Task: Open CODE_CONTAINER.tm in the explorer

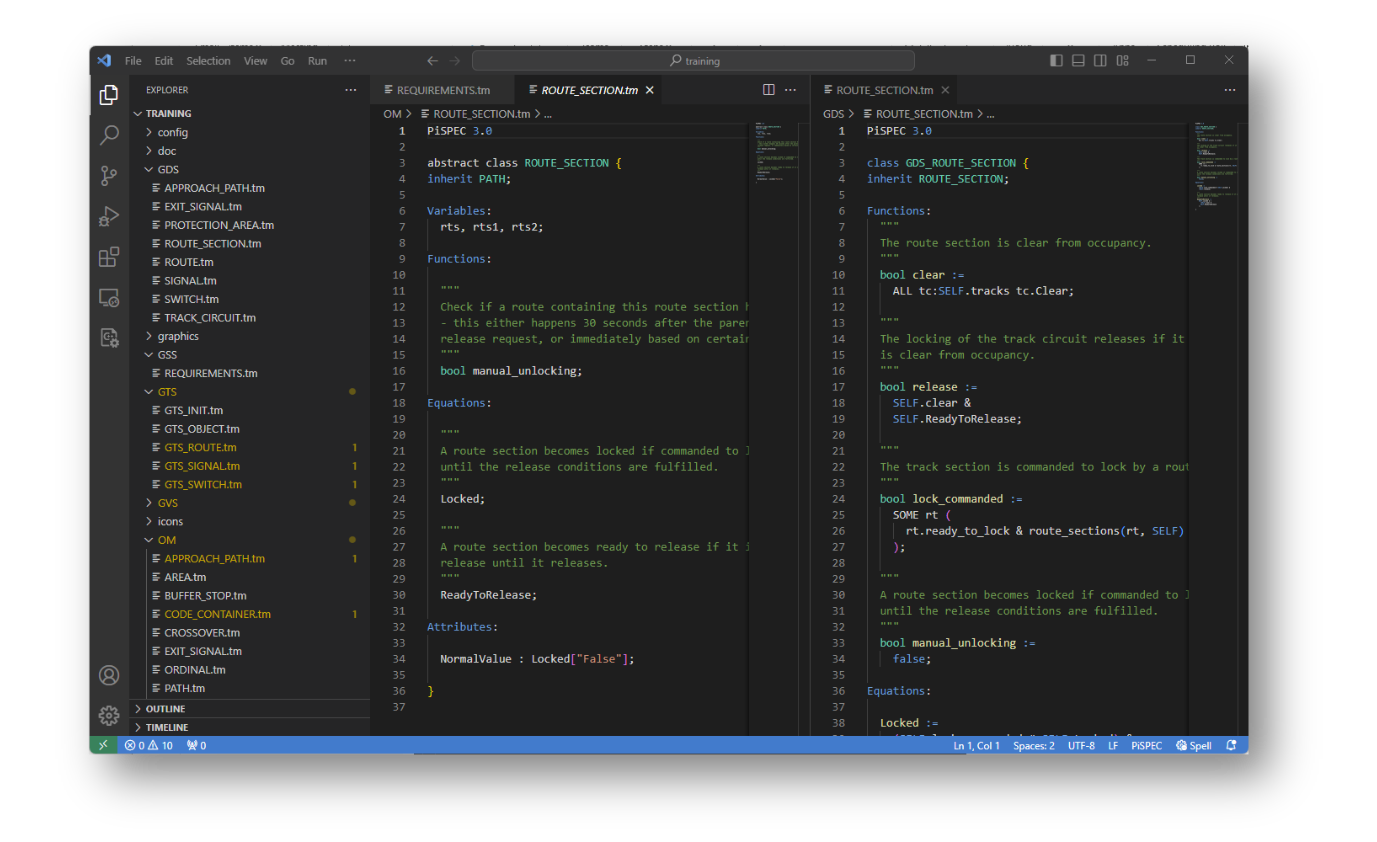Action: click(250, 614)
